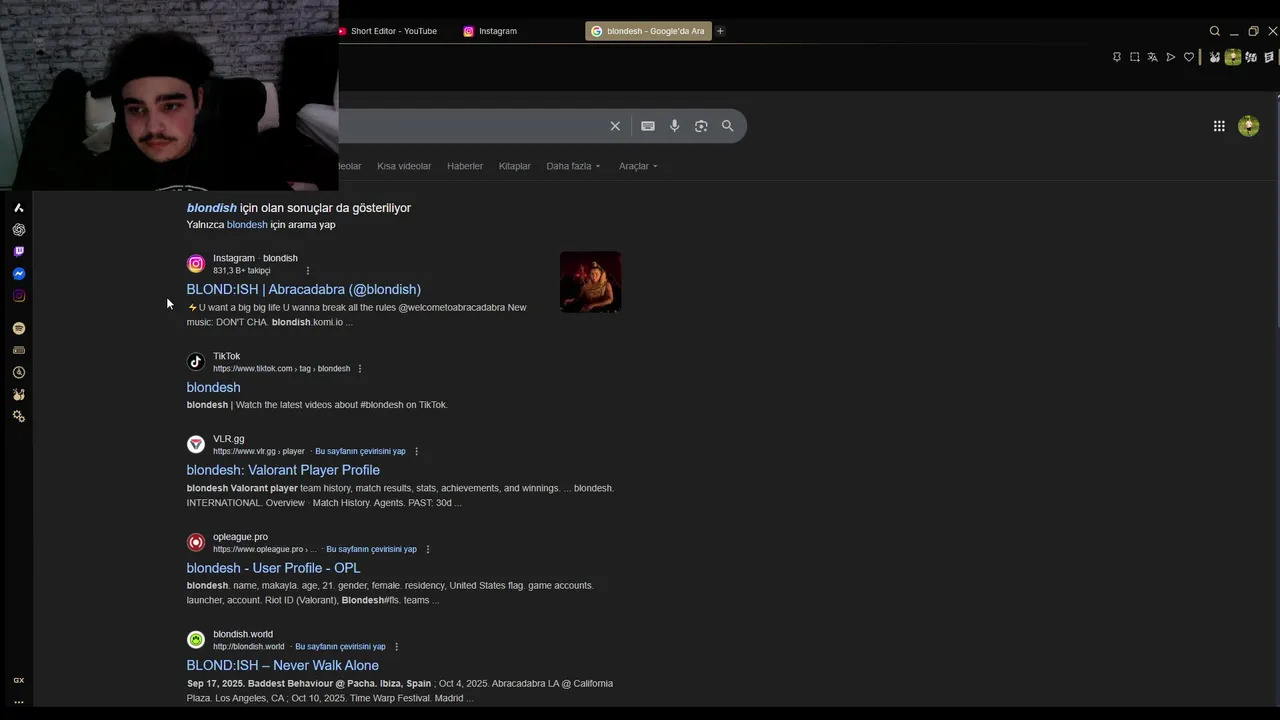1280x720 pixels.
Task: Bookmark page with the heart icon
Action: point(1189,57)
